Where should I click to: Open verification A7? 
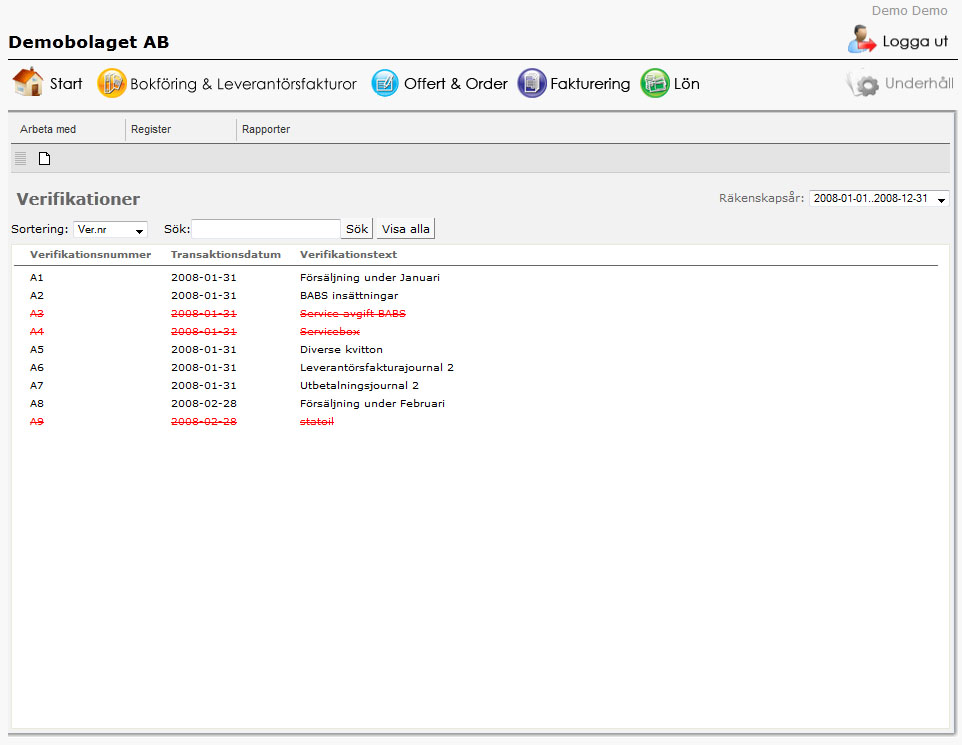point(37,385)
